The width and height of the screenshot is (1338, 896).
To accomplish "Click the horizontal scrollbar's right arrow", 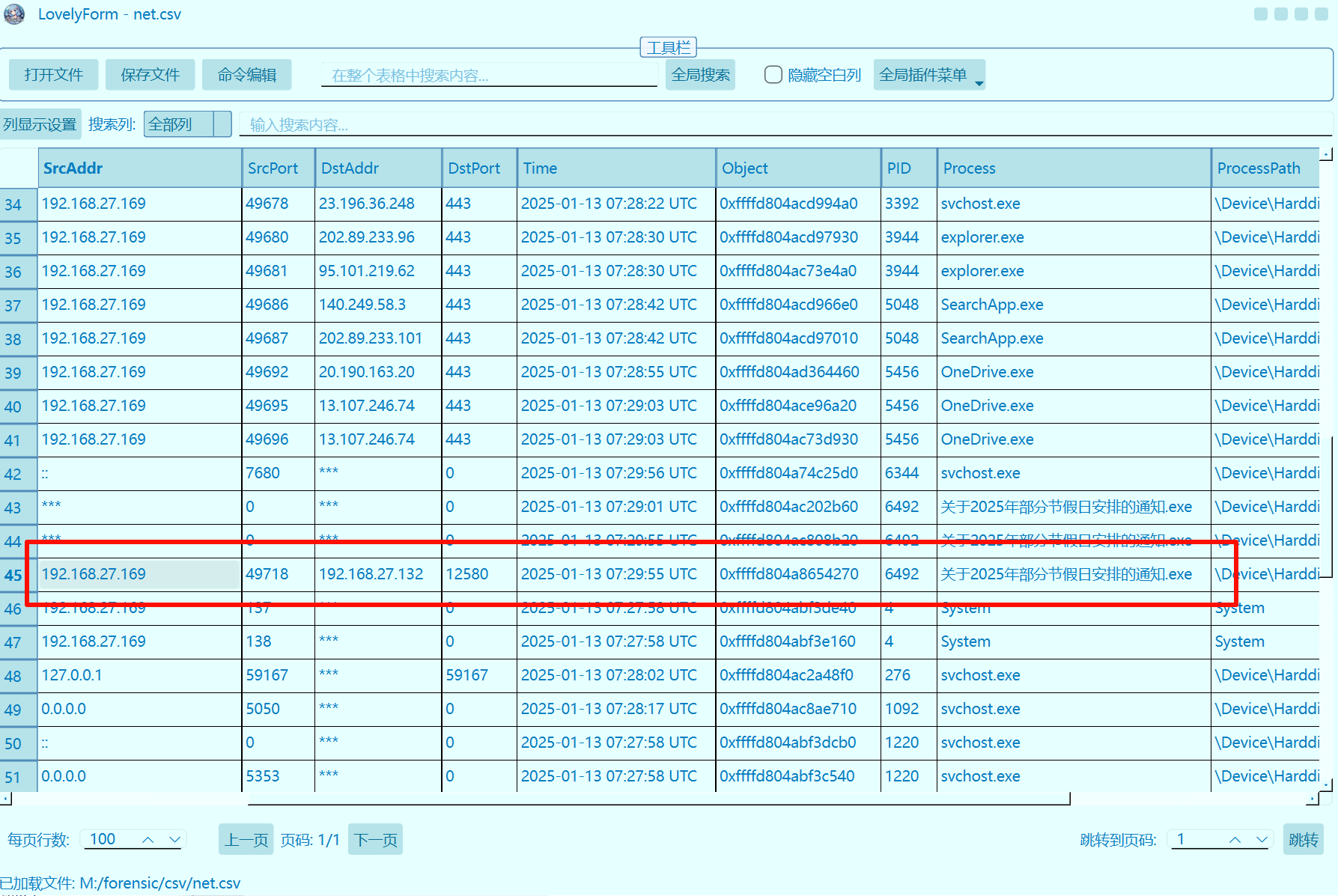I will [1312, 799].
